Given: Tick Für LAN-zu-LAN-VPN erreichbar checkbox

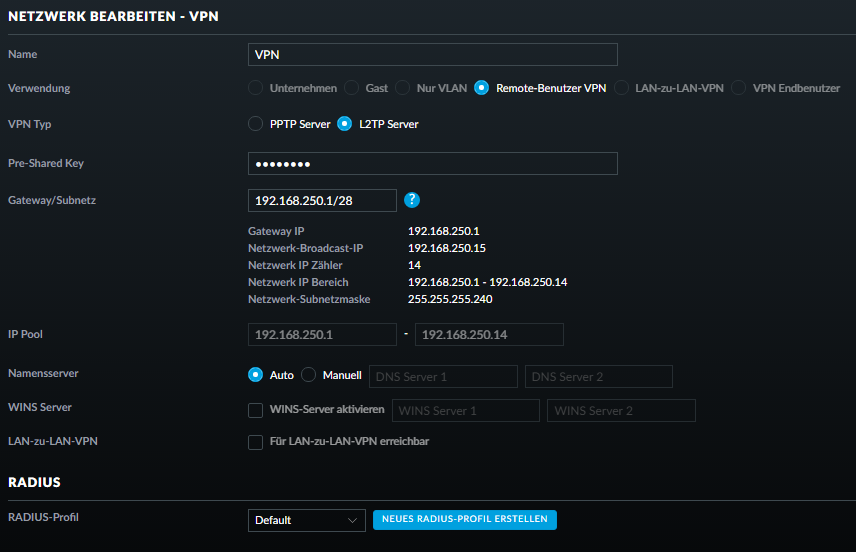Looking at the screenshot, I should [x=256, y=442].
